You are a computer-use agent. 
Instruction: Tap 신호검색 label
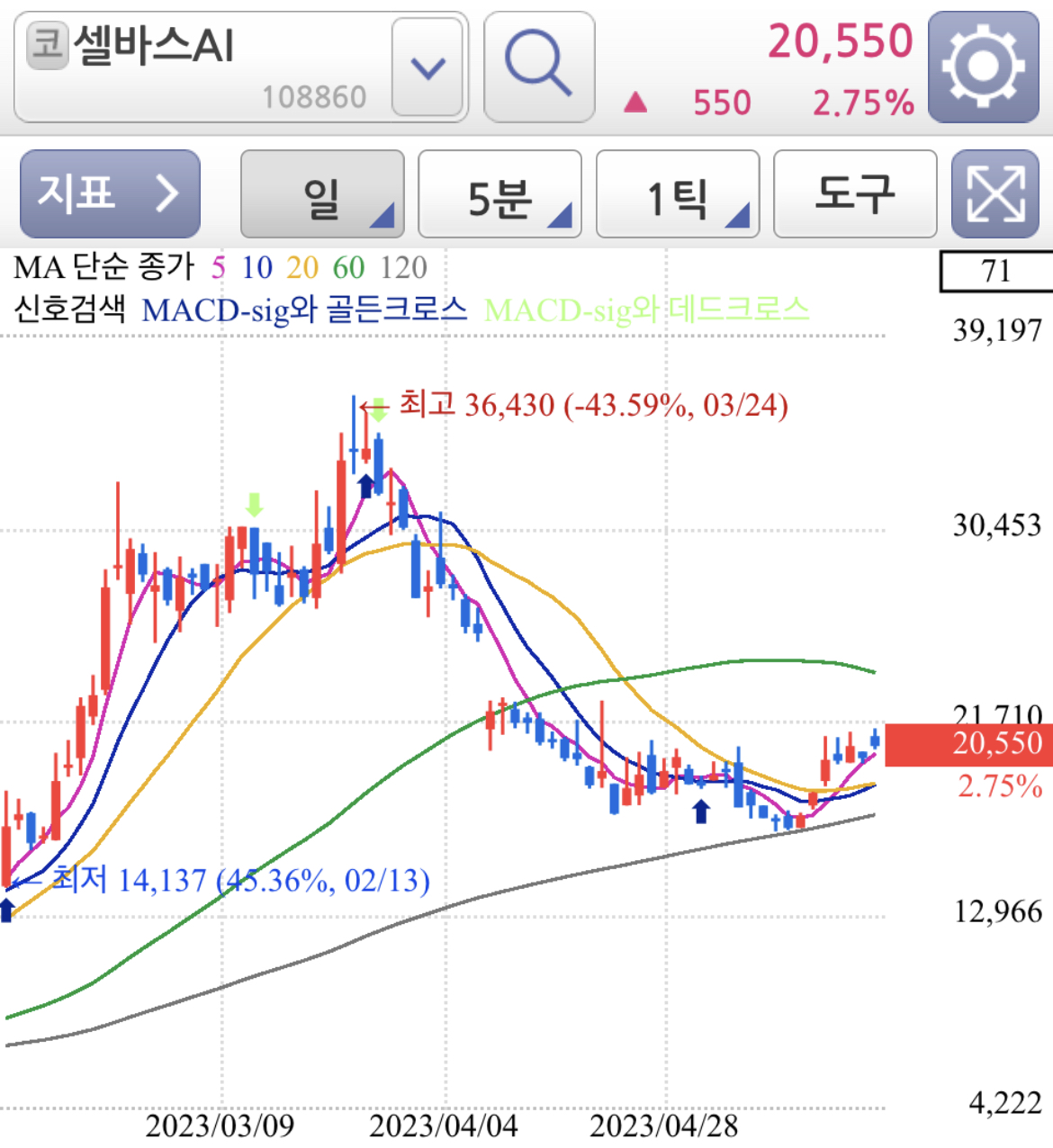(x=69, y=309)
